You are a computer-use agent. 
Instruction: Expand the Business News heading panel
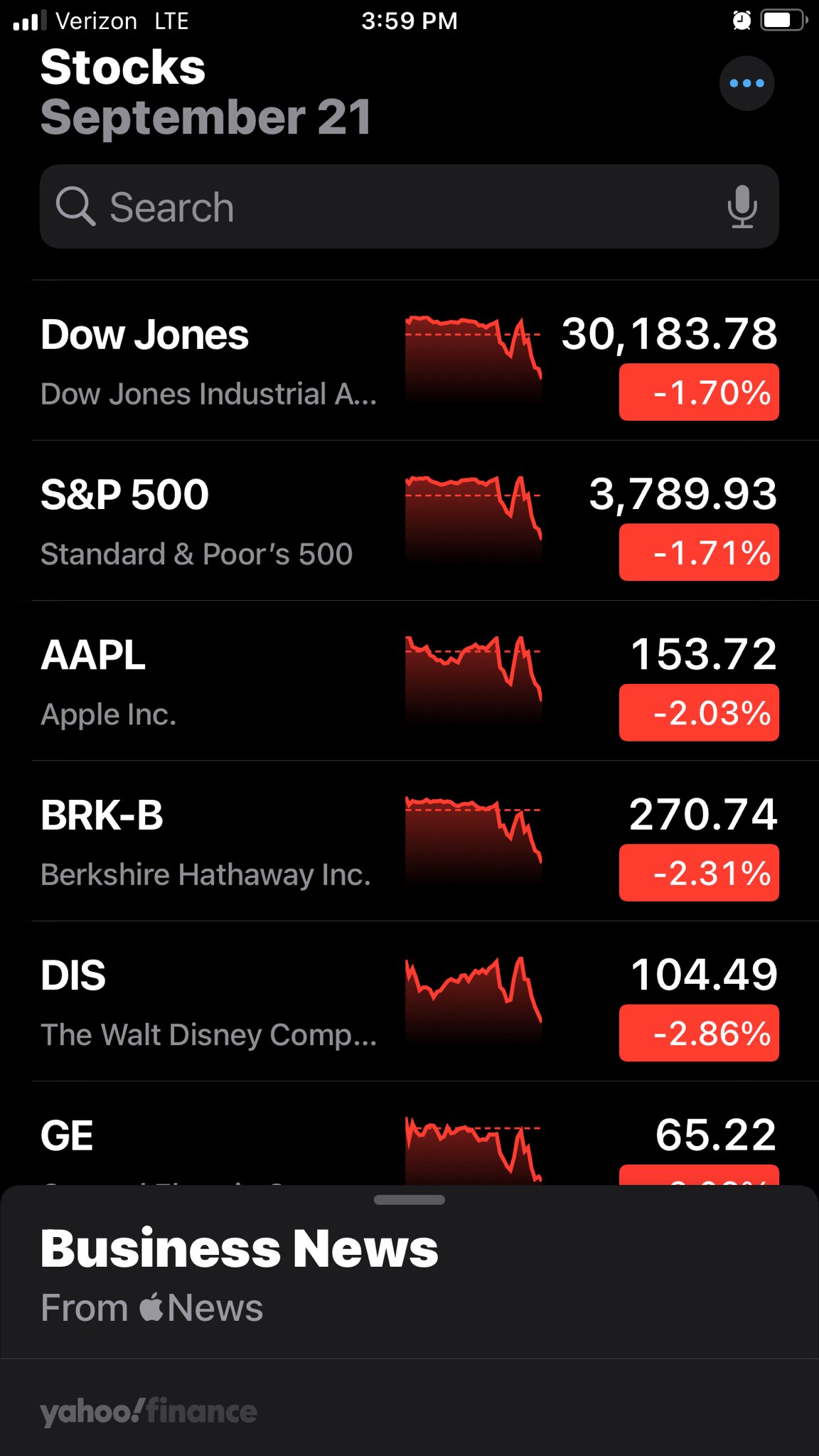240,1250
